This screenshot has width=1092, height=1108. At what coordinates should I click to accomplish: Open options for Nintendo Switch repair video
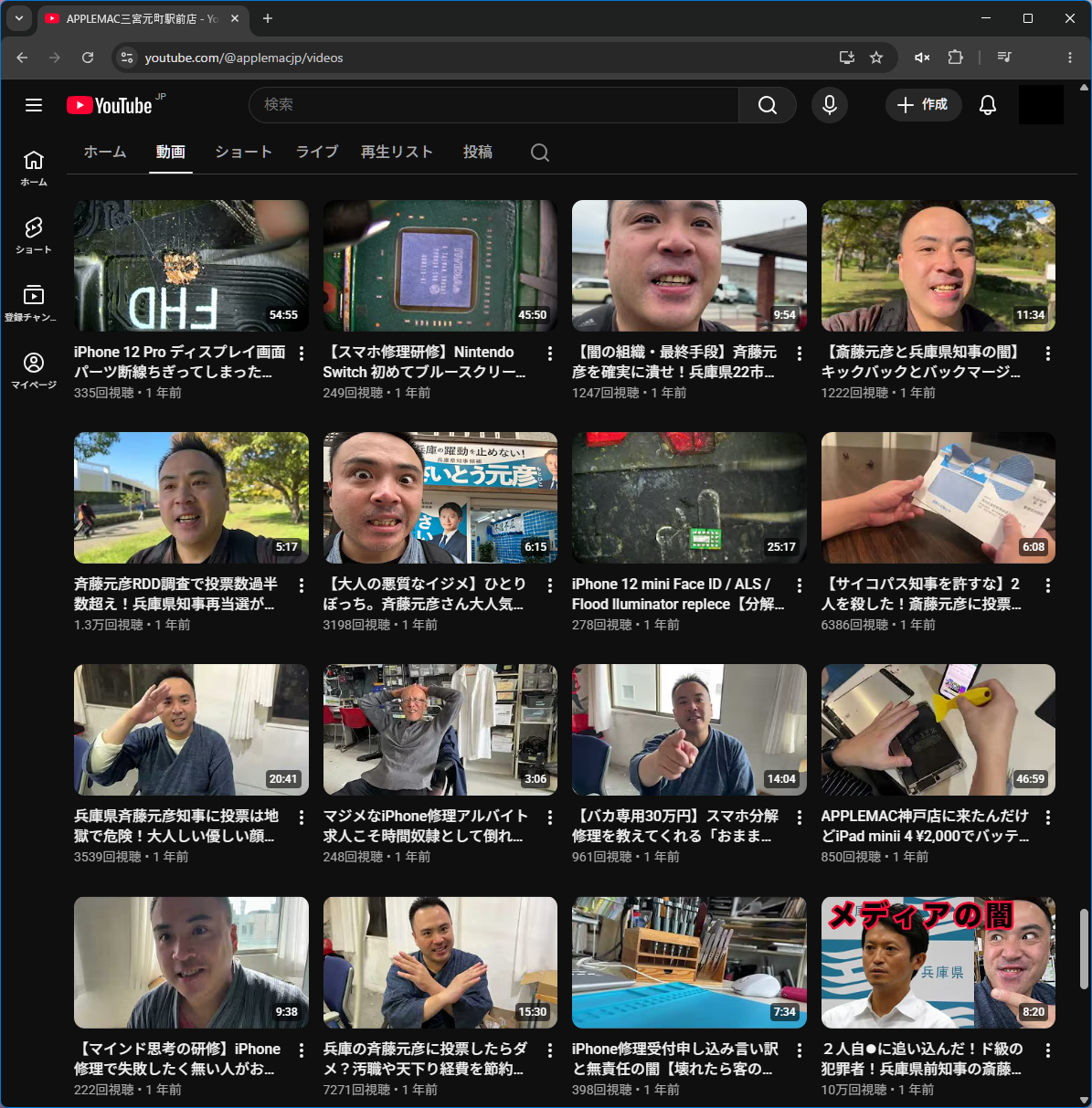tap(550, 354)
